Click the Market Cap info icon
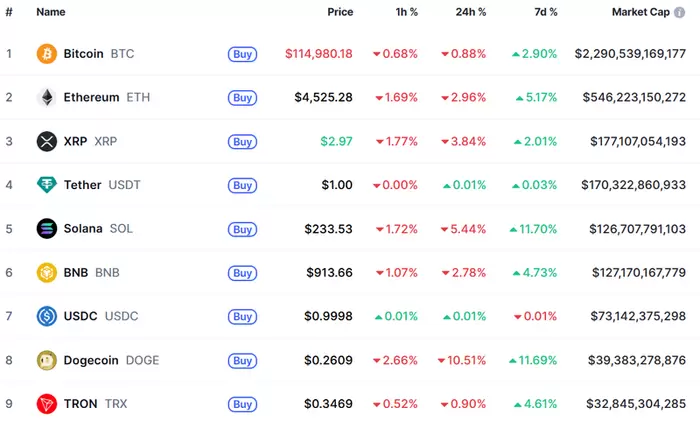 click(x=680, y=12)
